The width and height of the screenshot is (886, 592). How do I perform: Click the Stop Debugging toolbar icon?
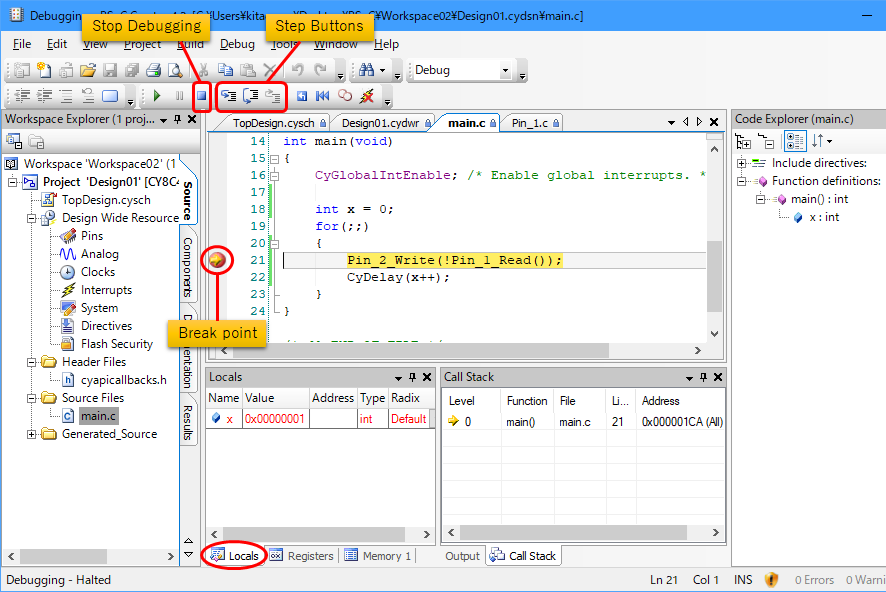(203, 95)
